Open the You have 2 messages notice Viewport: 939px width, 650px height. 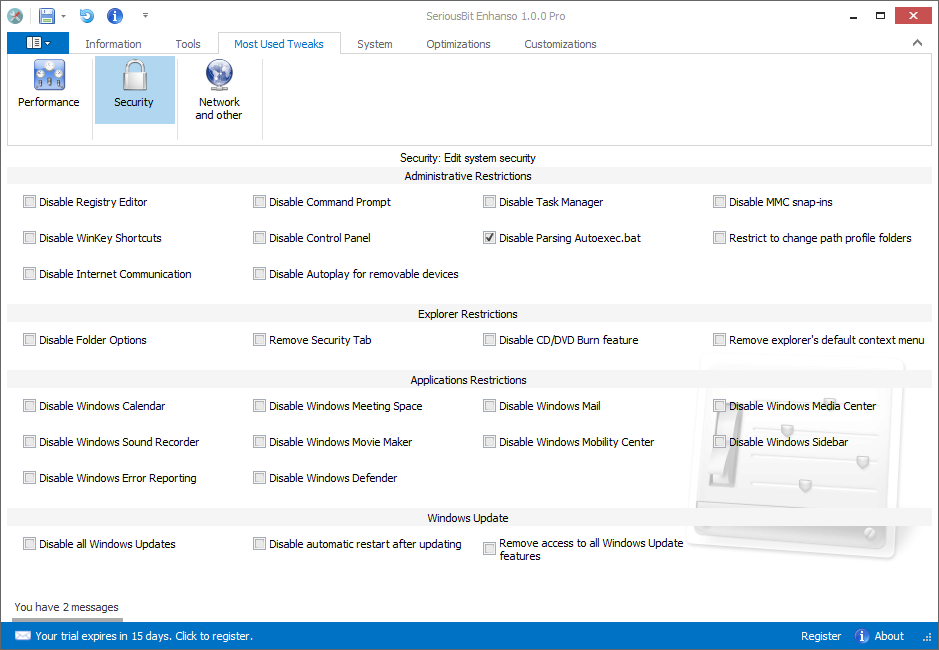(66, 607)
